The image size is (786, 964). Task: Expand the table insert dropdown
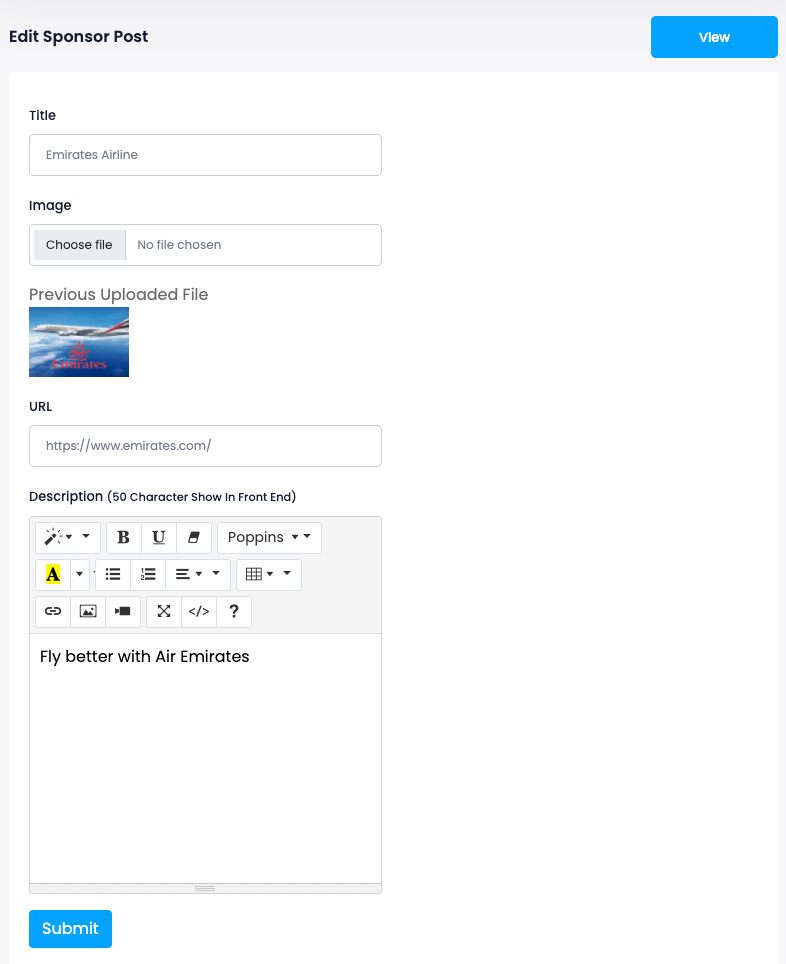[x=268, y=575]
